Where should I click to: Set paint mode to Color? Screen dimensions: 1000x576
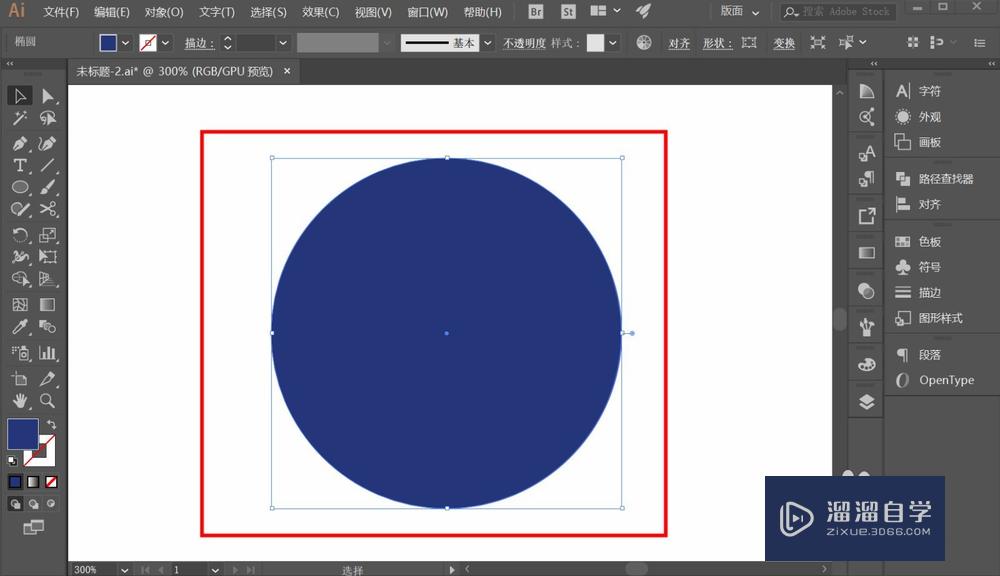click(15, 482)
